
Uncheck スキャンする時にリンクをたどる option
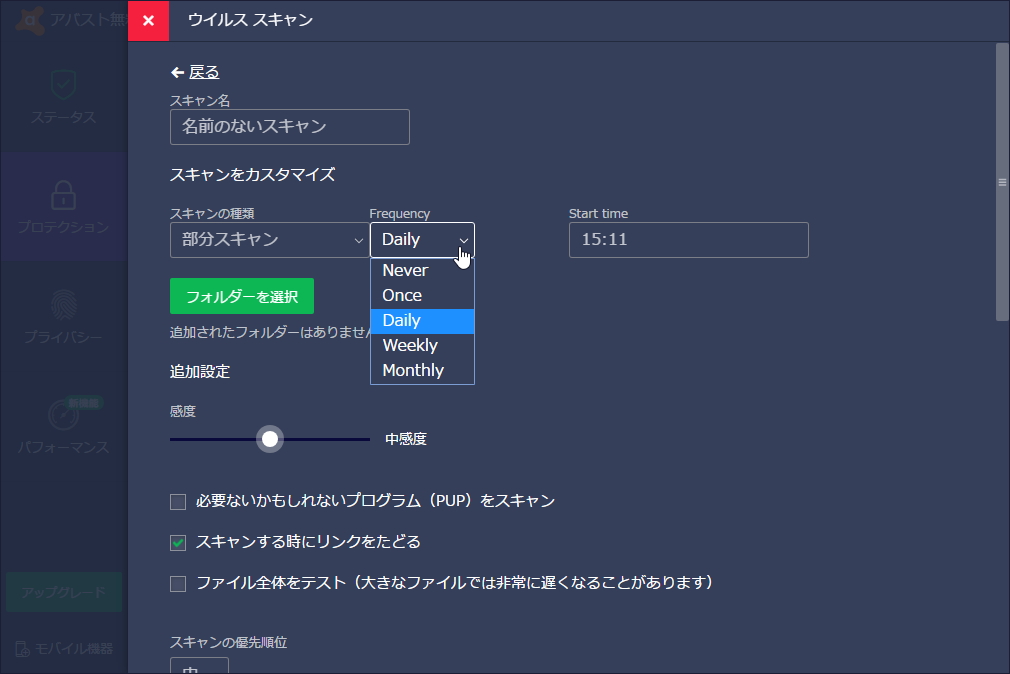178,541
